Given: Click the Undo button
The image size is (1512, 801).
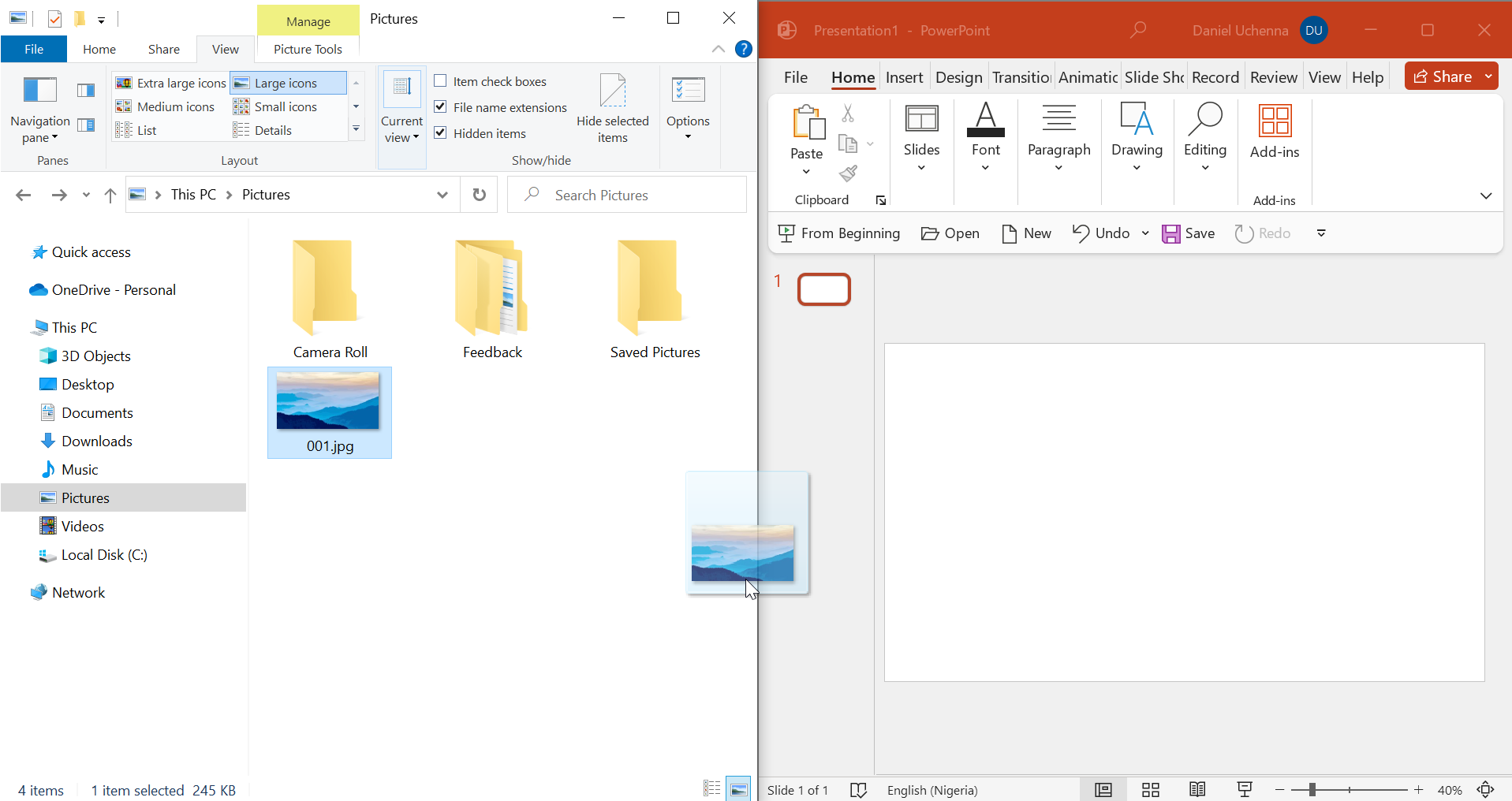Looking at the screenshot, I should [x=1101, y=233].
